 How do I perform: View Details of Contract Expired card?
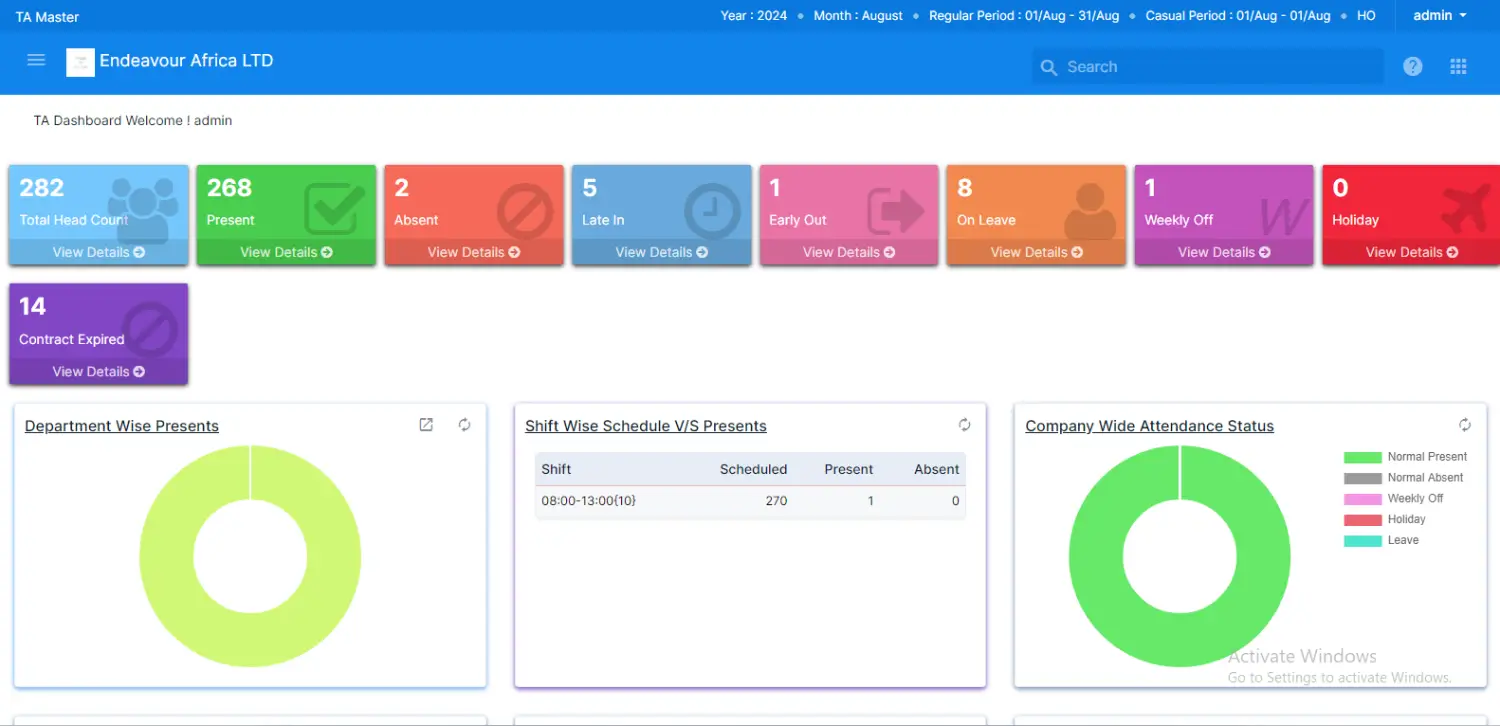tap(98, 371)
